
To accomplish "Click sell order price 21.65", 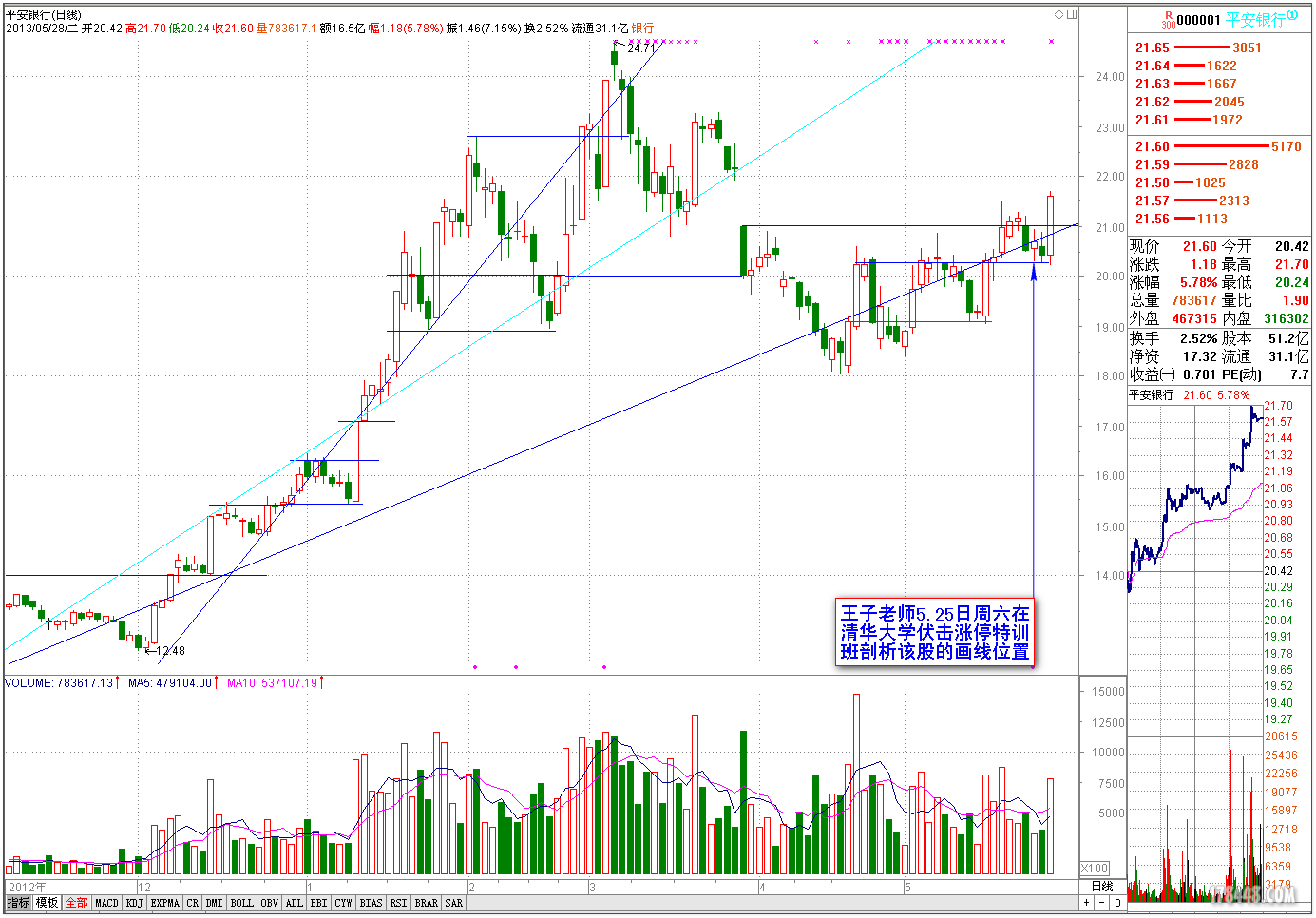I will click(1153, 48).
